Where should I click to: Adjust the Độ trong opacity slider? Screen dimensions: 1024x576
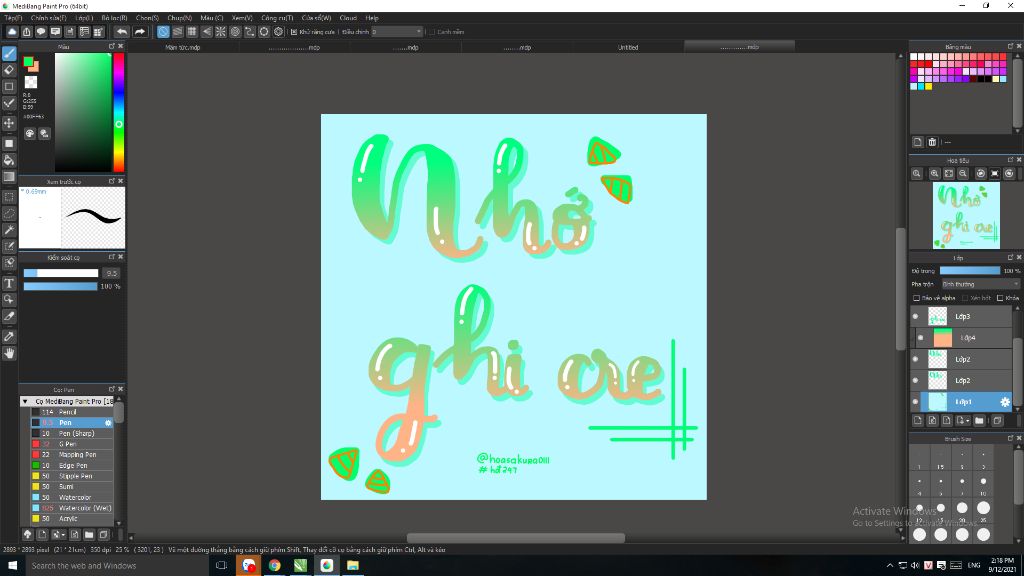(969, 270)
